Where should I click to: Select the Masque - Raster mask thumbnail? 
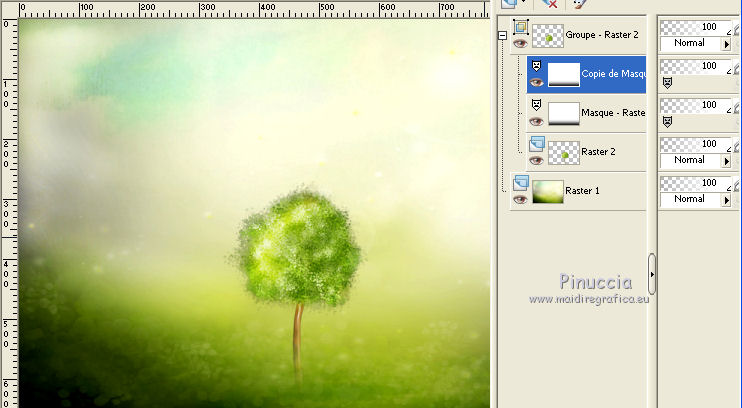pos(564,114)
